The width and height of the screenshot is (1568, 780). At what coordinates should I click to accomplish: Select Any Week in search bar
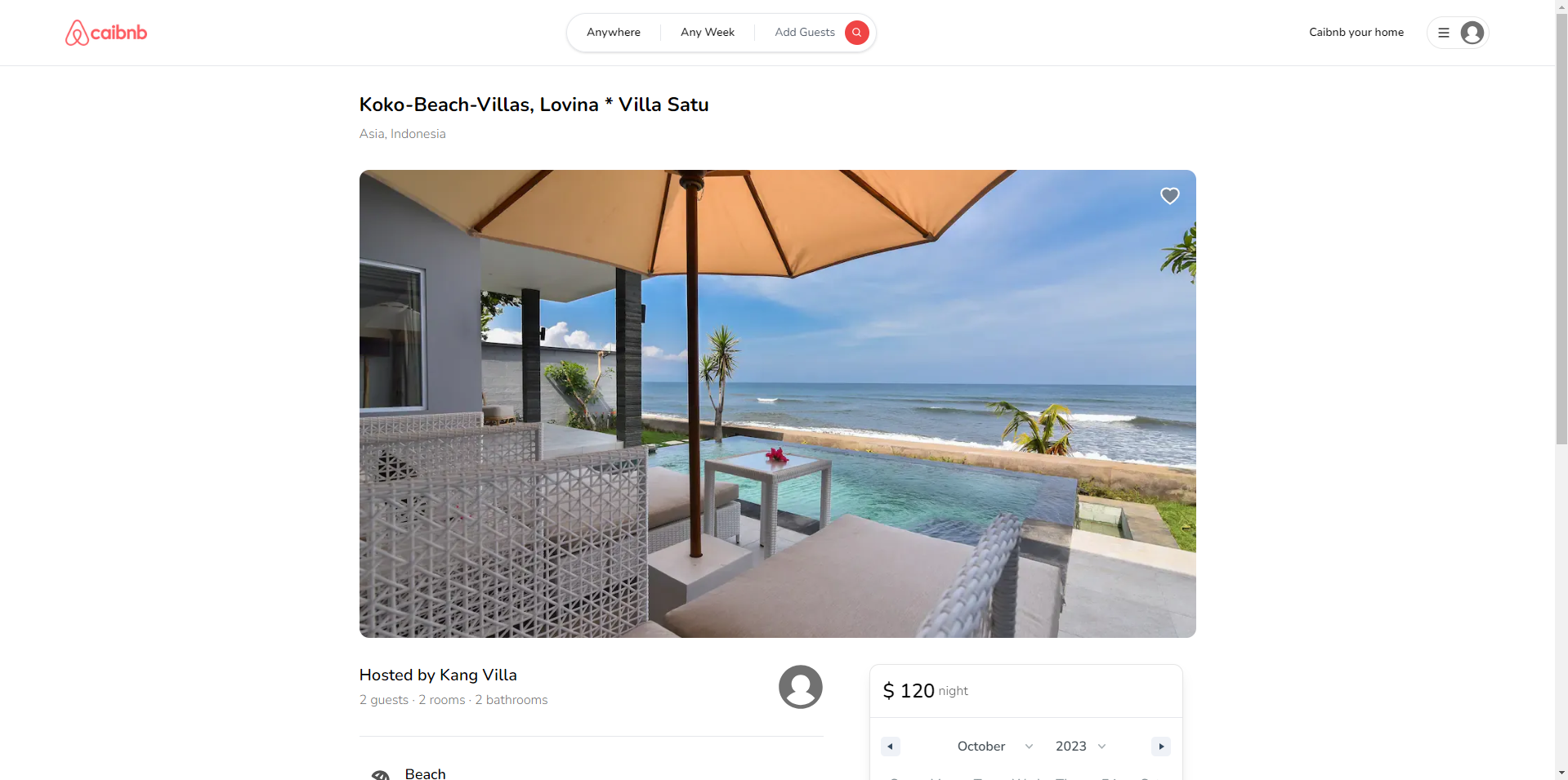[708, 33]
